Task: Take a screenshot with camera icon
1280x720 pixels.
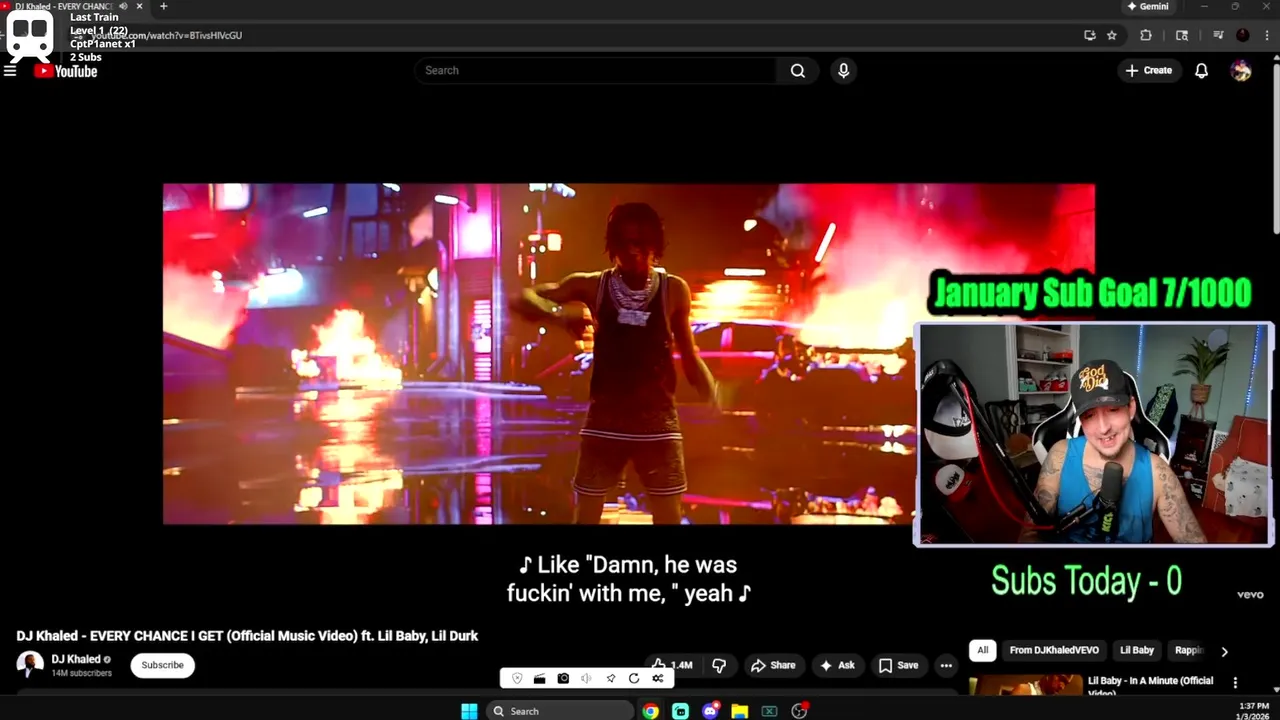Action: [x=563, y=679]
